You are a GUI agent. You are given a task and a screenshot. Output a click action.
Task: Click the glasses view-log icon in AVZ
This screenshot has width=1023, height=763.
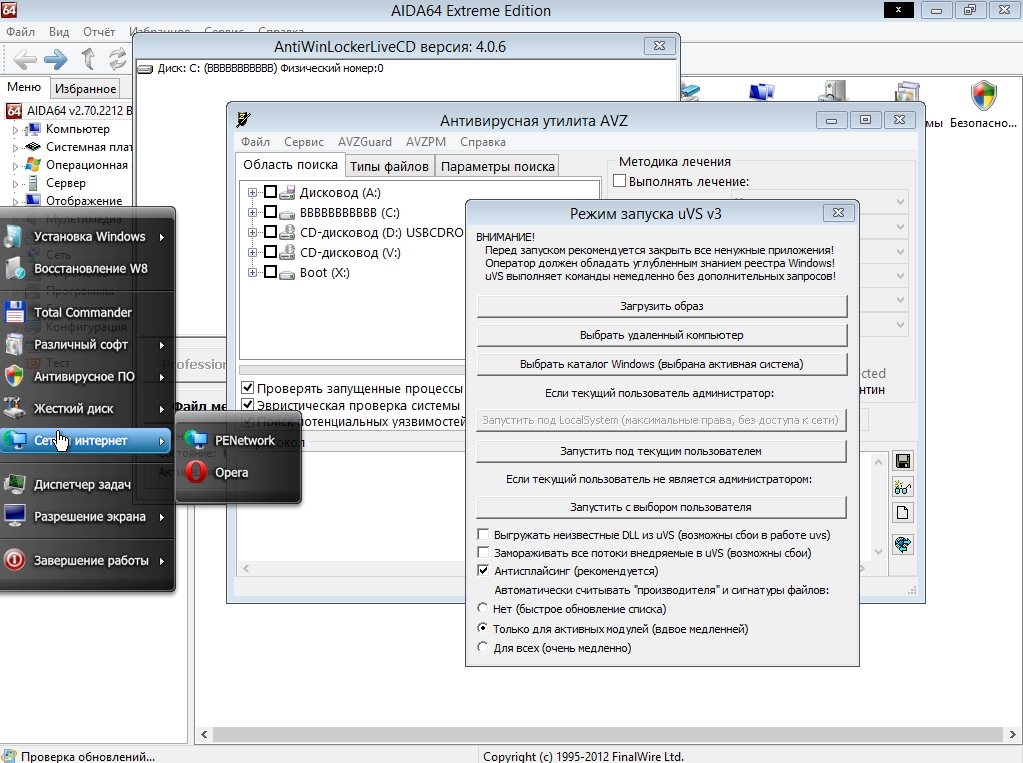click(903, 487)
